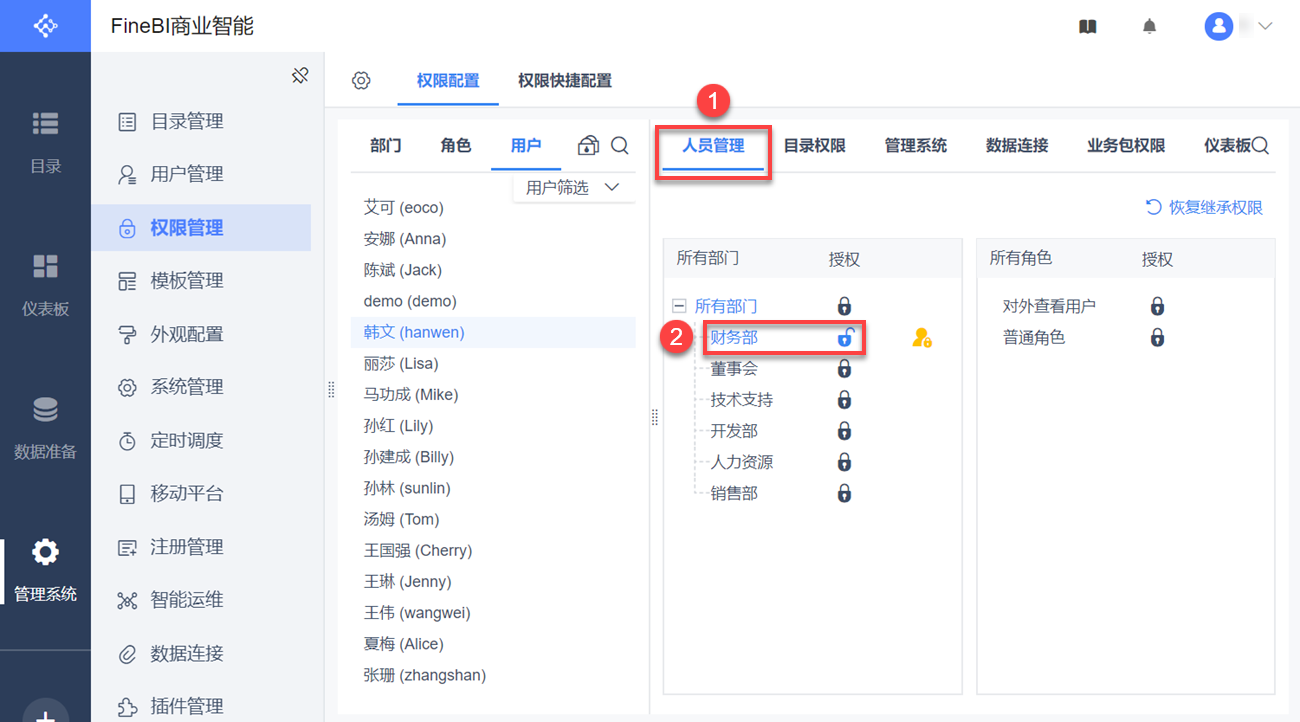Toggle the authorization lock for 财务部
The image size is (1300, 722).
pyautogui.click(x=845, y=338)
